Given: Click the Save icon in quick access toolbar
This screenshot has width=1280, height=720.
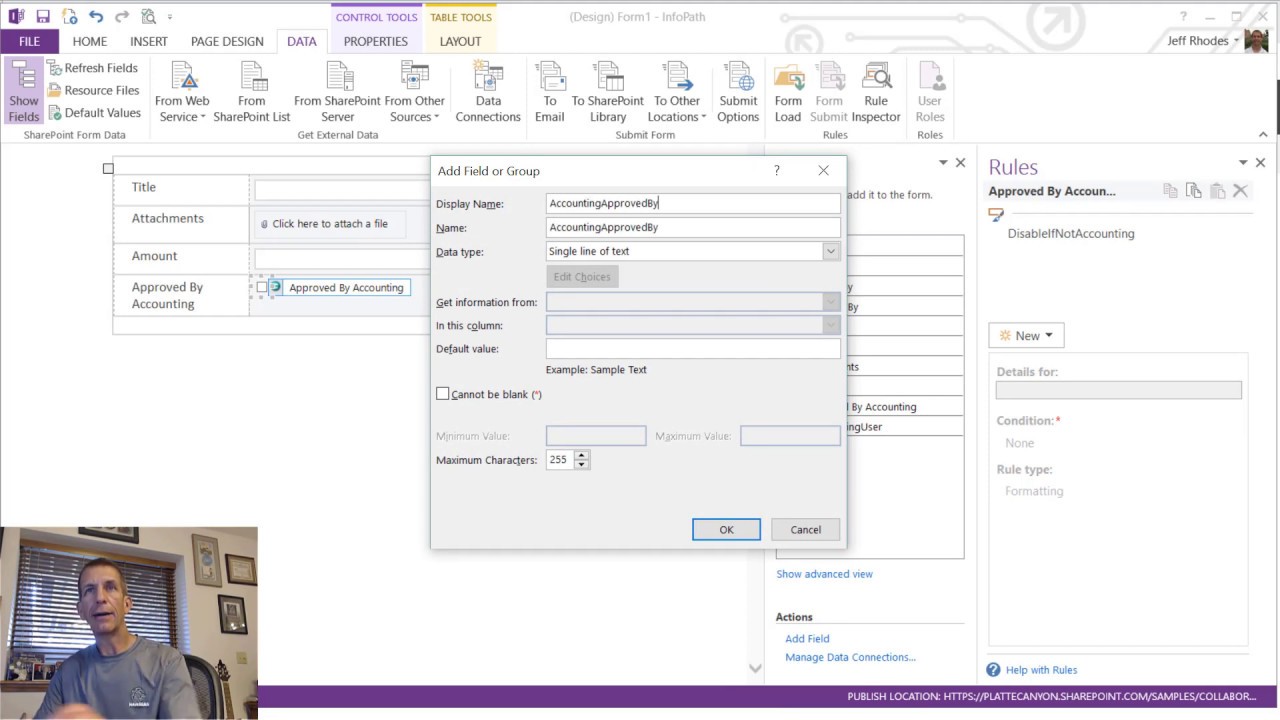Looking at the screenshot, I should 43,16.
